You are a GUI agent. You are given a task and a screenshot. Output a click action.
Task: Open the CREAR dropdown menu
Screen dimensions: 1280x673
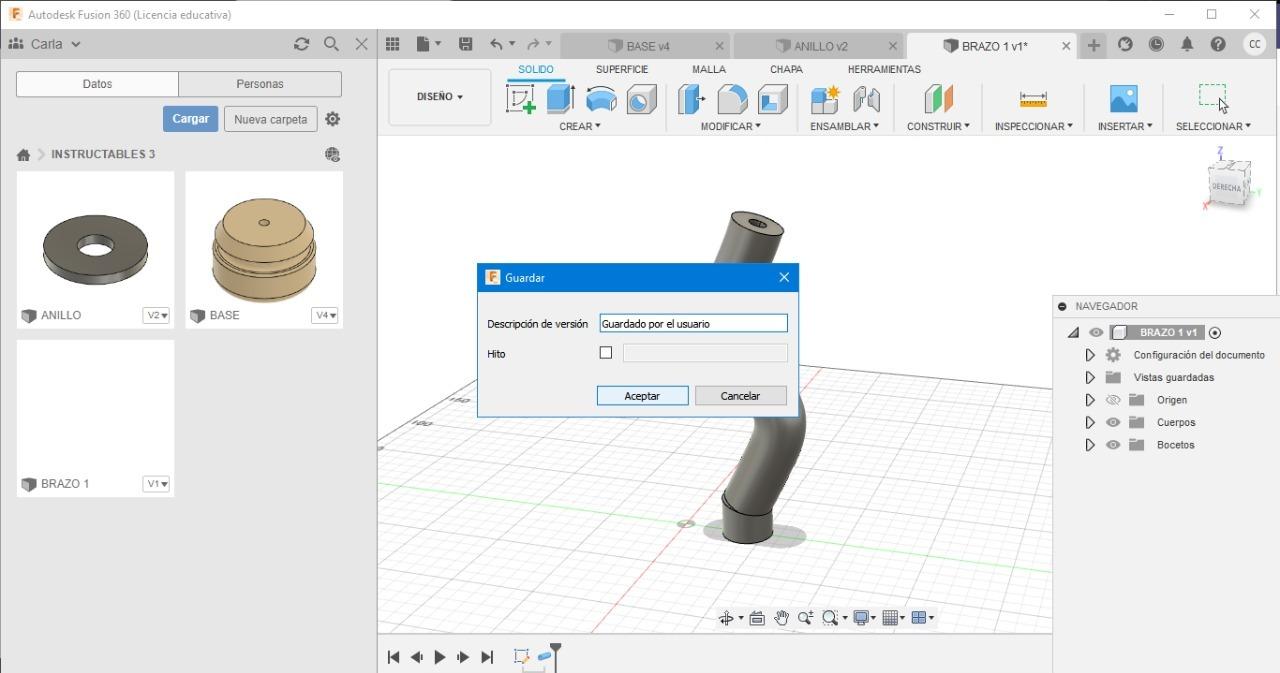(x=580, y=126)
